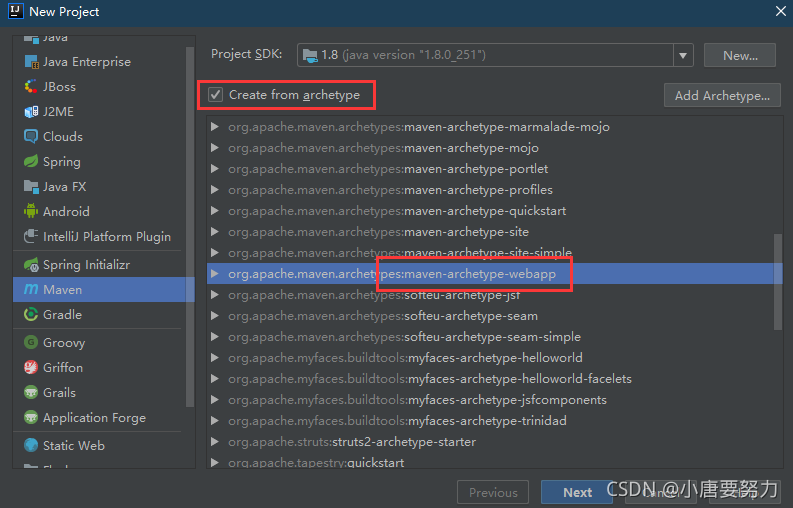Click the Clouds icon
793x508 pixels.
click(31, 136)
